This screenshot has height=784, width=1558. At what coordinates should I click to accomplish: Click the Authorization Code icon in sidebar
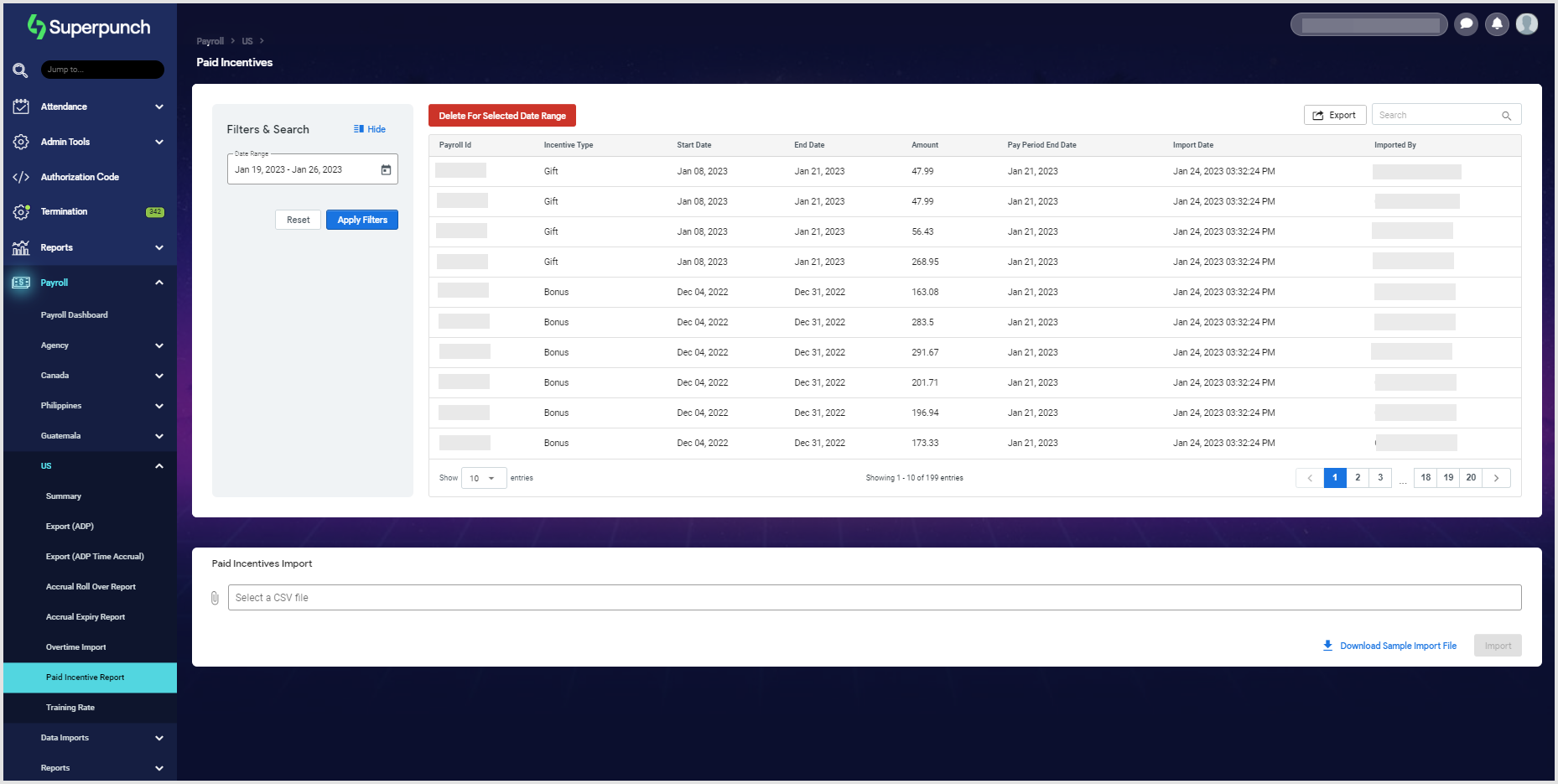click(20, 176)
